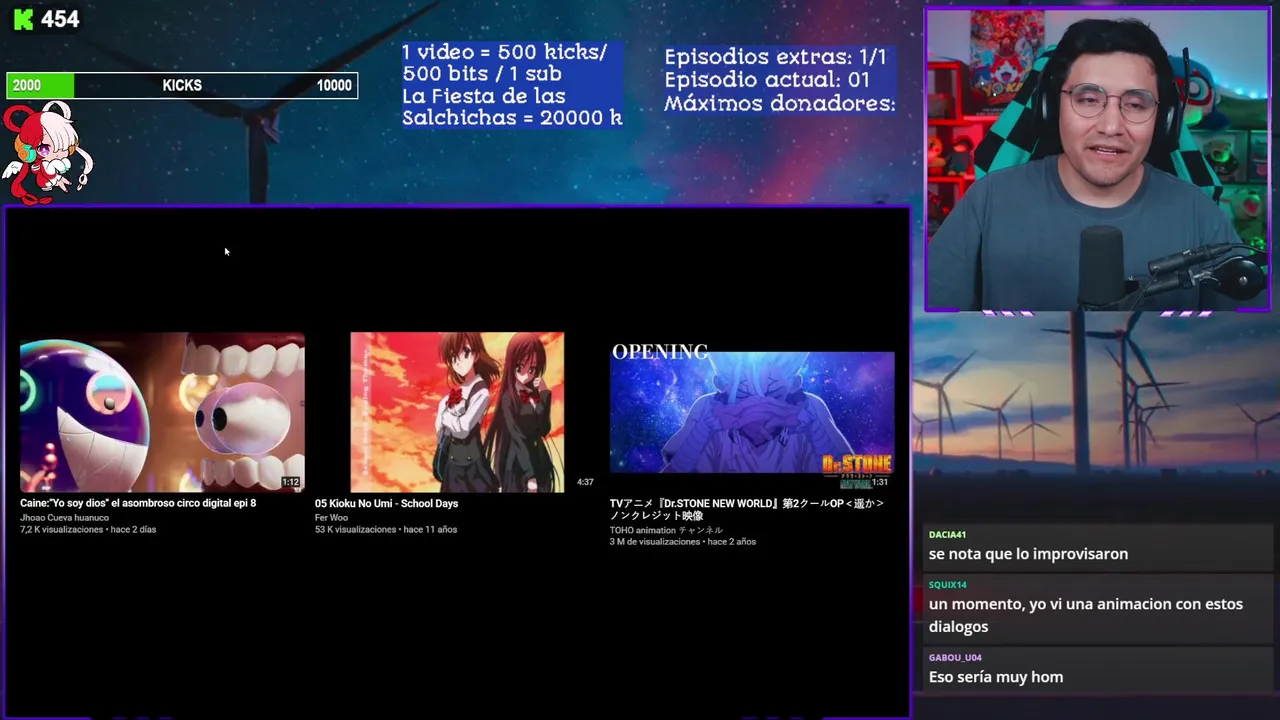Click the red-haired chibi mascot

[x=46, y=152]
